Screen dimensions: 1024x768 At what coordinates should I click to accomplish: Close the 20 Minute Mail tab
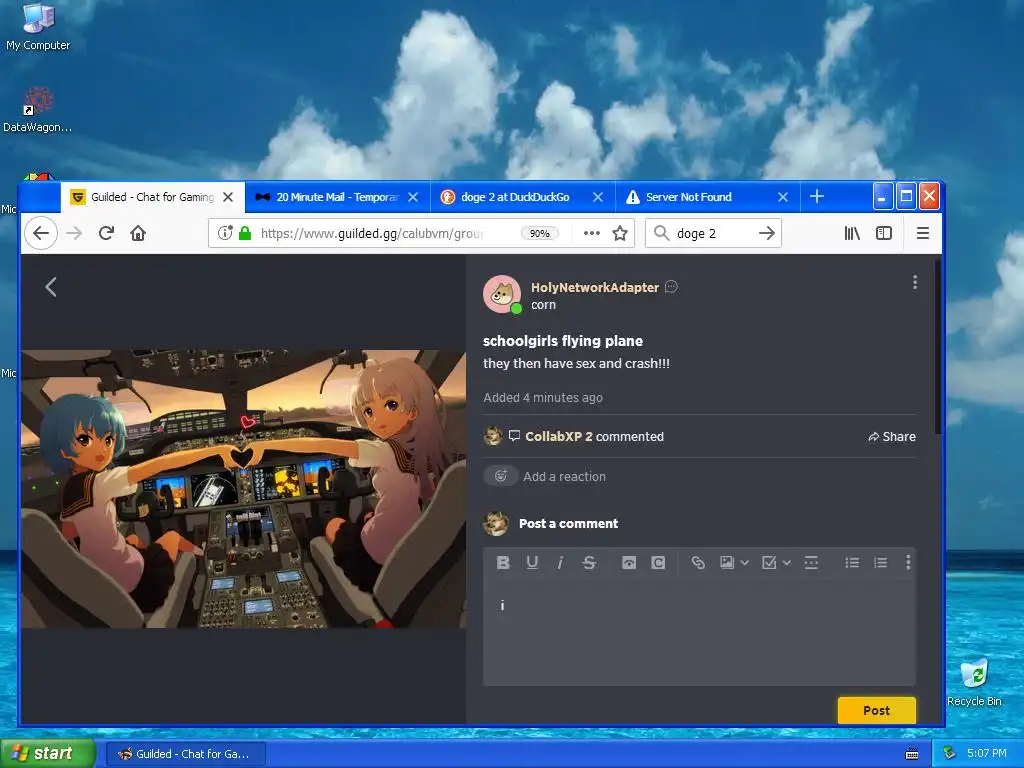pyautogui.click(x=413, y=197)
